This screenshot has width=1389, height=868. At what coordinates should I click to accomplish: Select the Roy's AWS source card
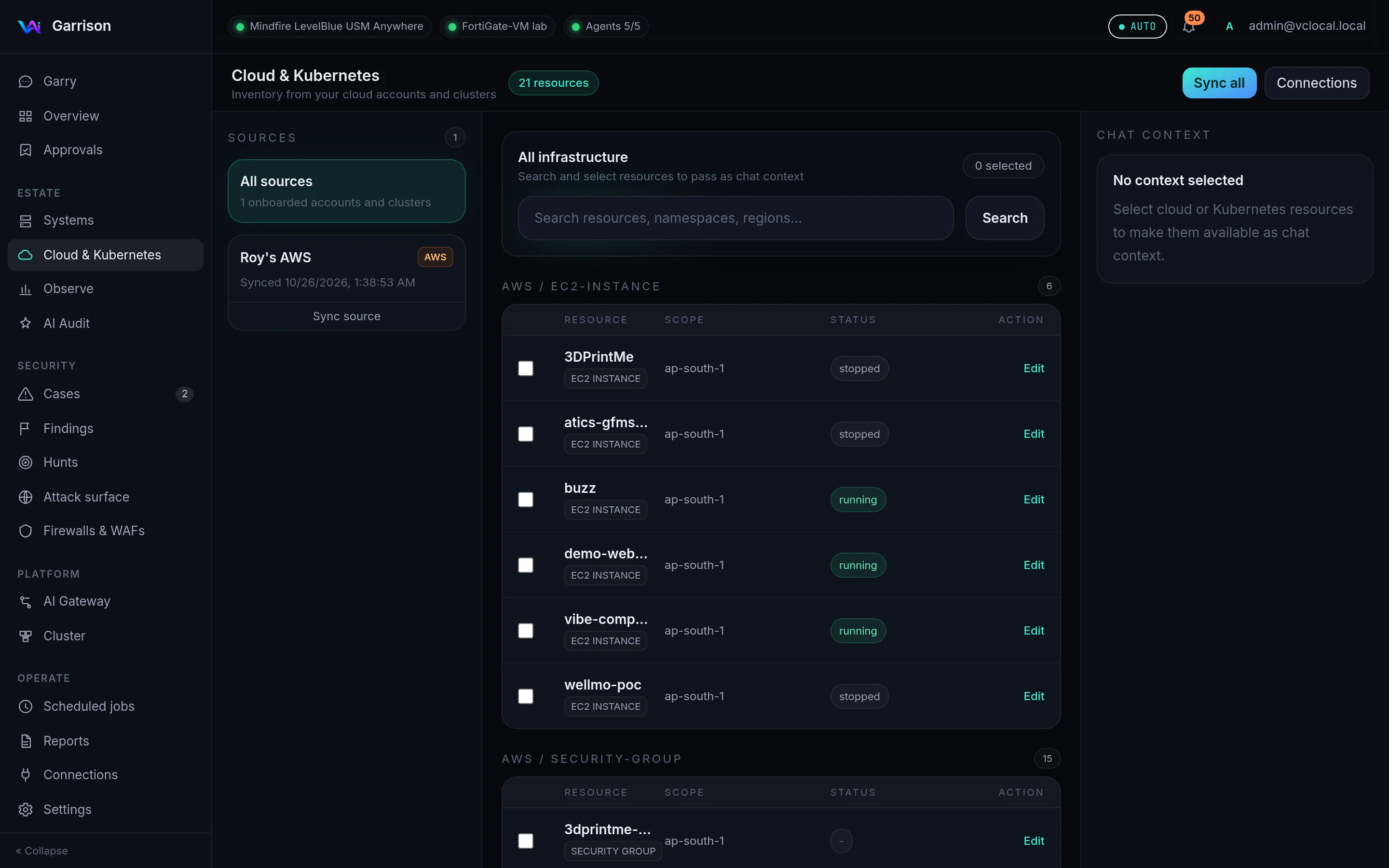(x=347, y=269)
